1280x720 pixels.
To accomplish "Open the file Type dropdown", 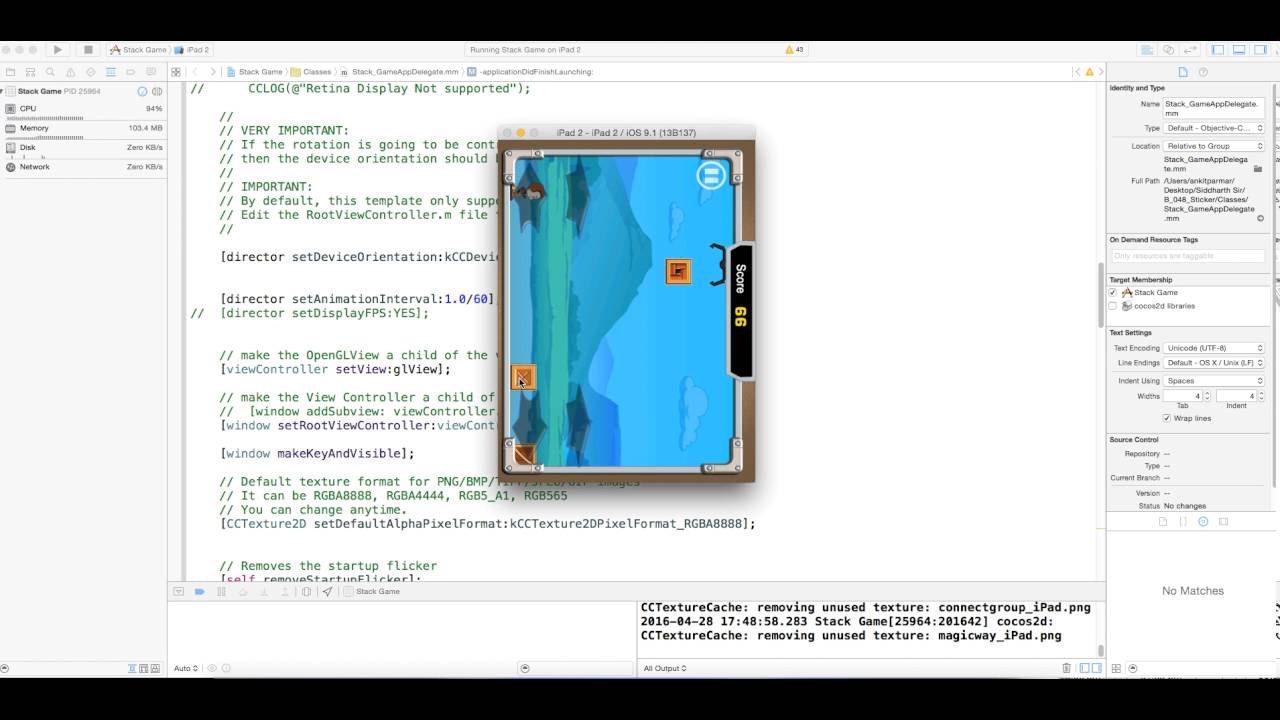I will pyautogui.click(x=1214, y=128).
